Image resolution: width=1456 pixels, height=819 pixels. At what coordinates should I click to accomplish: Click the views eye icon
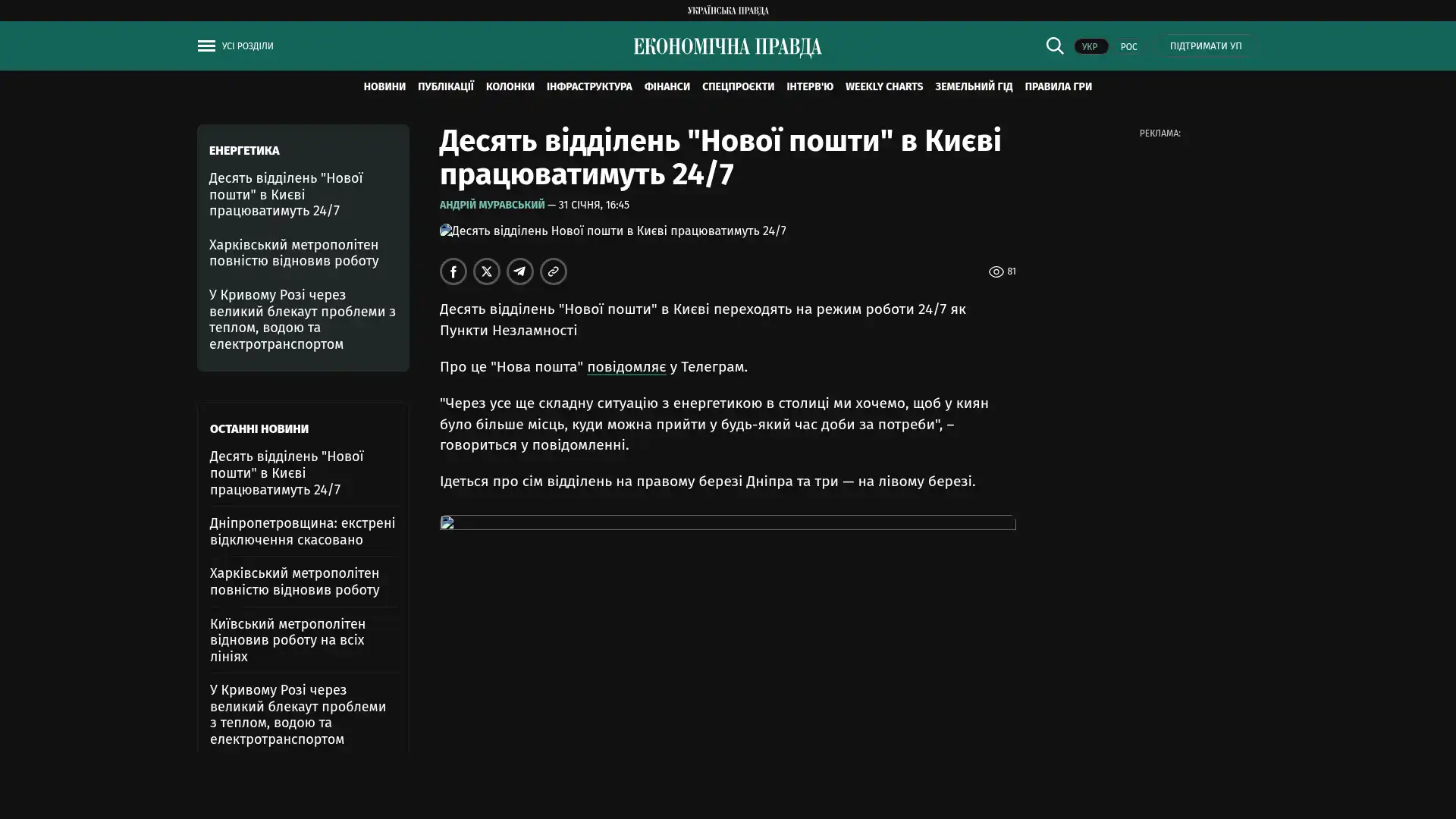(996, 271)
